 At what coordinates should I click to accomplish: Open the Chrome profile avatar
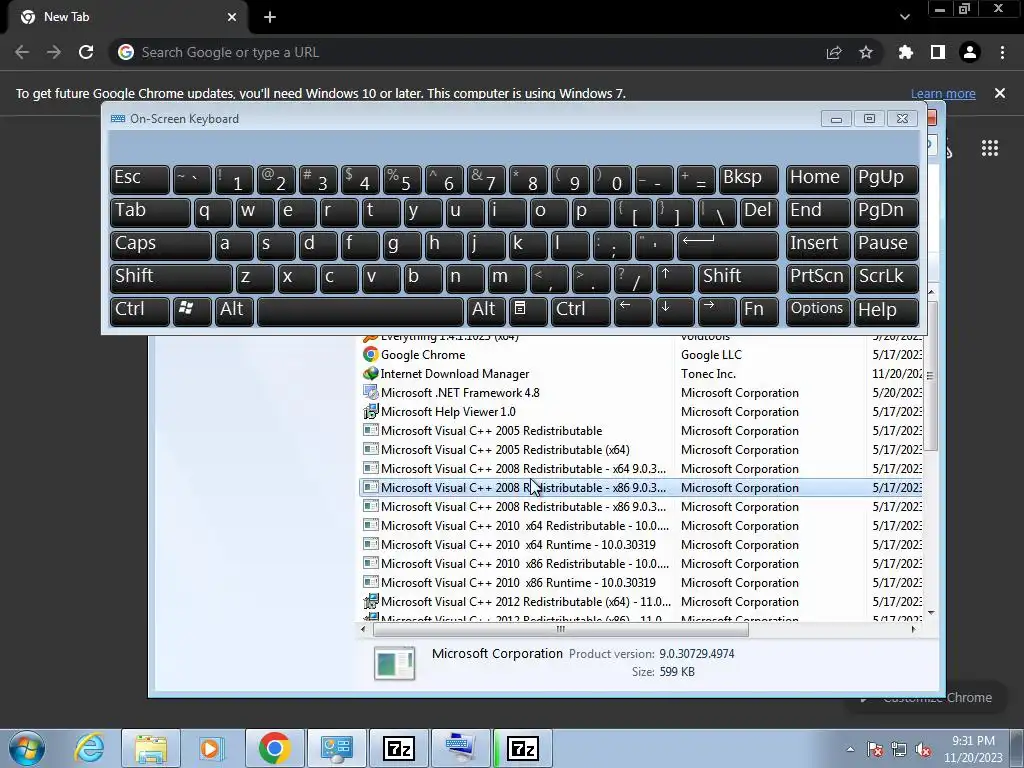[x=970, y=52]
